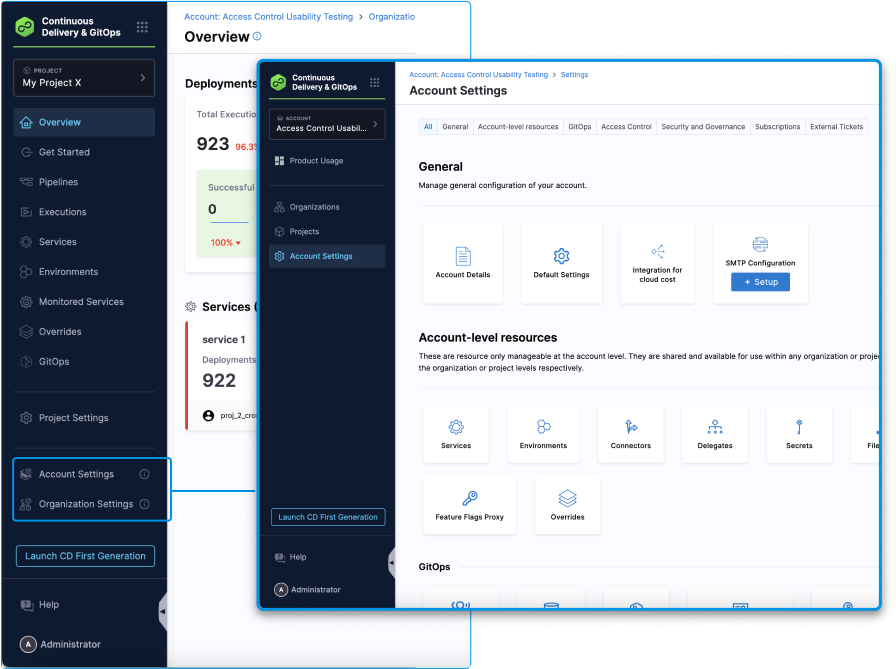Click Administrator avatar in back window
Screen dimensions: 896x669
28,644
